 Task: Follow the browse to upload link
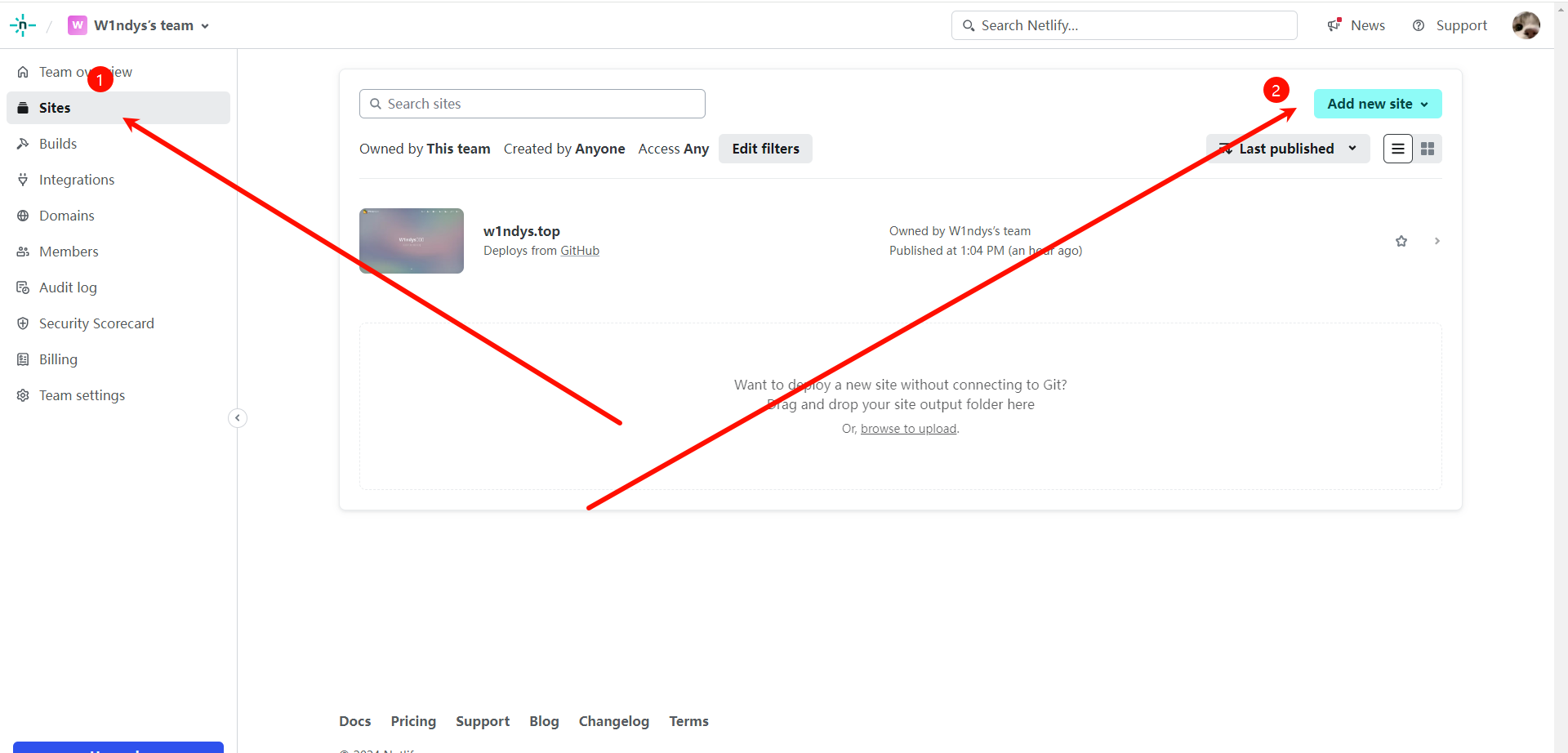(908, 429)
